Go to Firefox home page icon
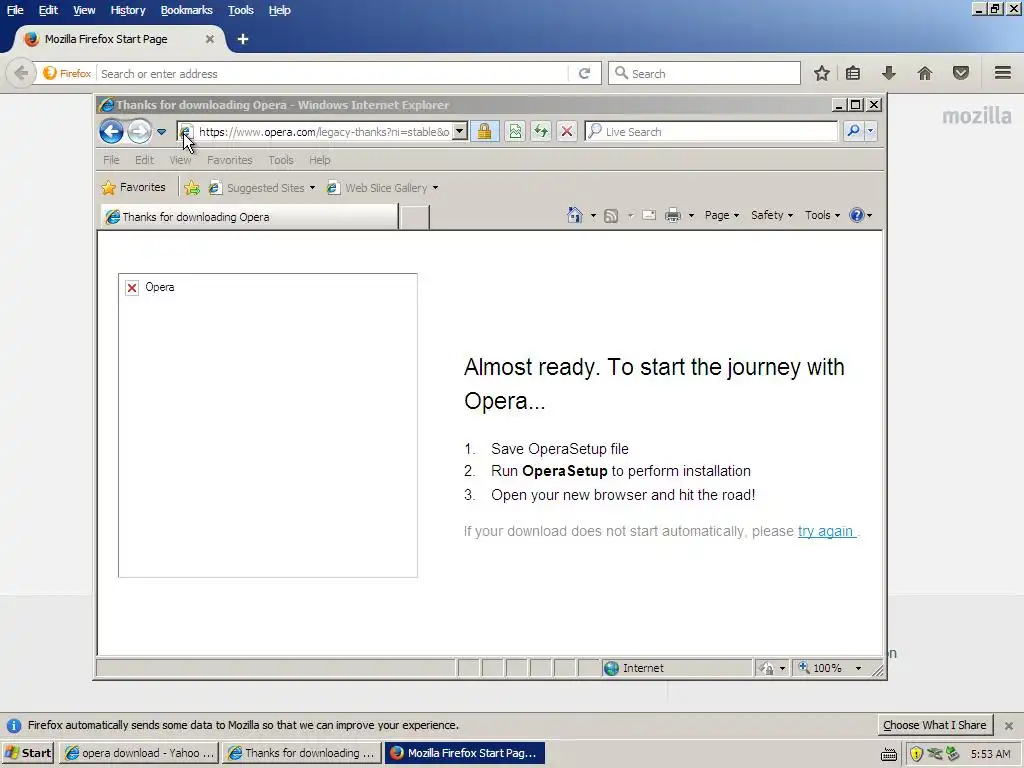Viewport: 1024px width, 768px height. click(x=925, y=73)
